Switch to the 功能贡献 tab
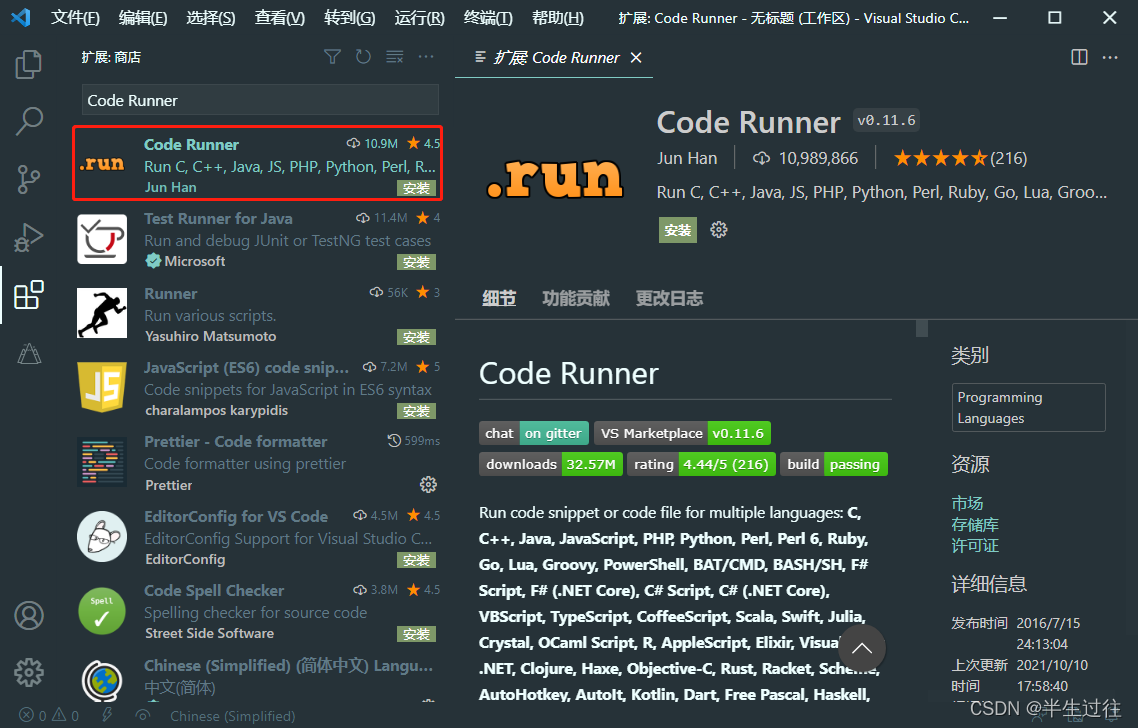Screen dimensions: 1138x728 pyautogui.click(x=576, y=298)
